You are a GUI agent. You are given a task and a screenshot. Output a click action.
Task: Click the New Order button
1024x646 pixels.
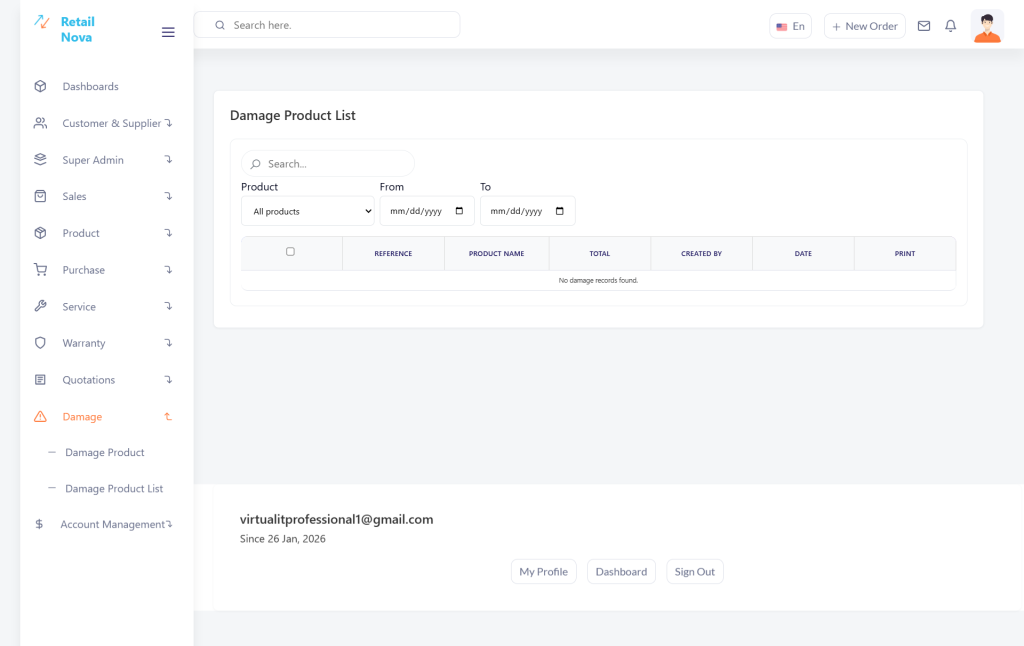point(864,26)
